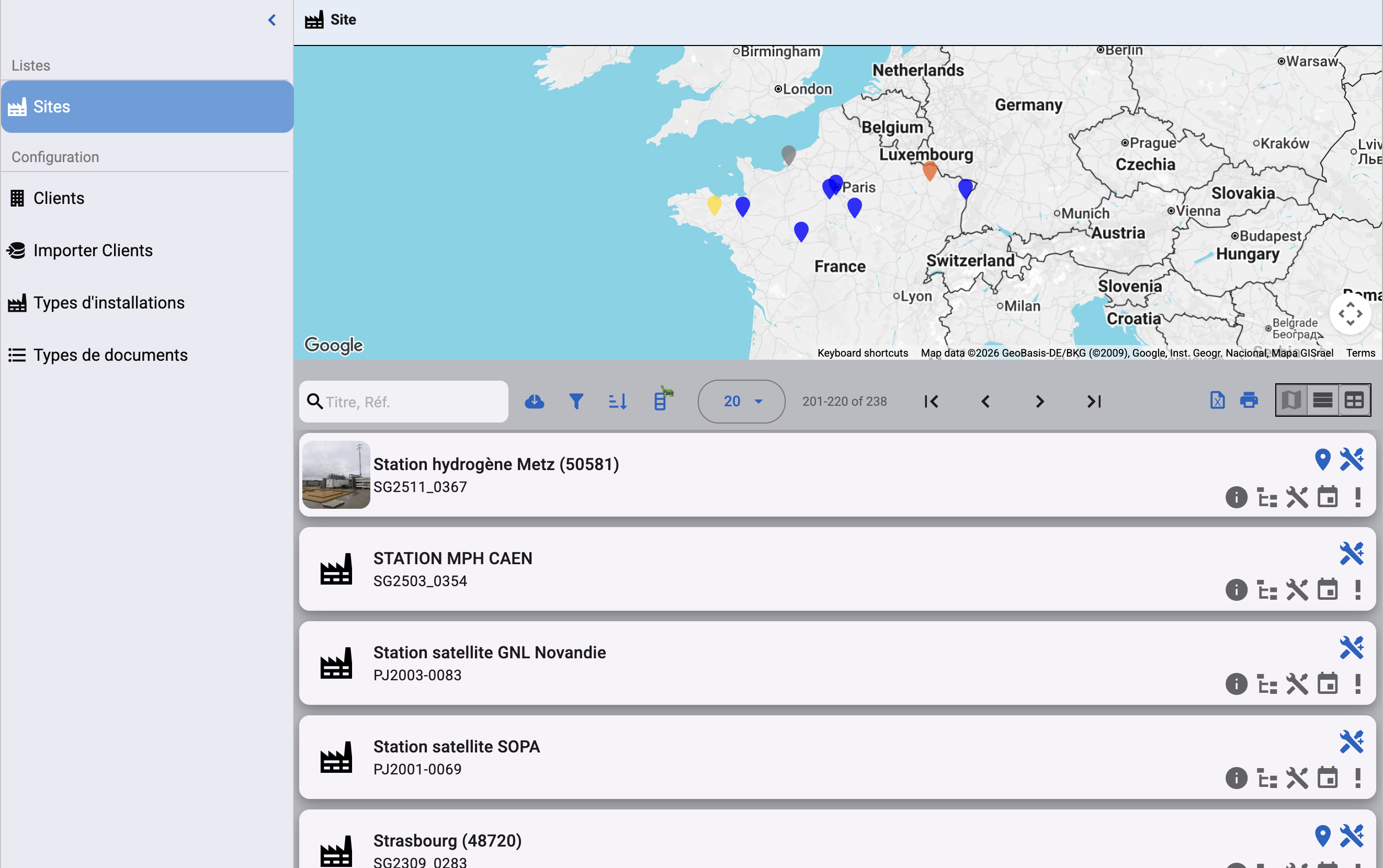Export the list to Excel
Screen dimensions: 1383x868
point(1218,400)
